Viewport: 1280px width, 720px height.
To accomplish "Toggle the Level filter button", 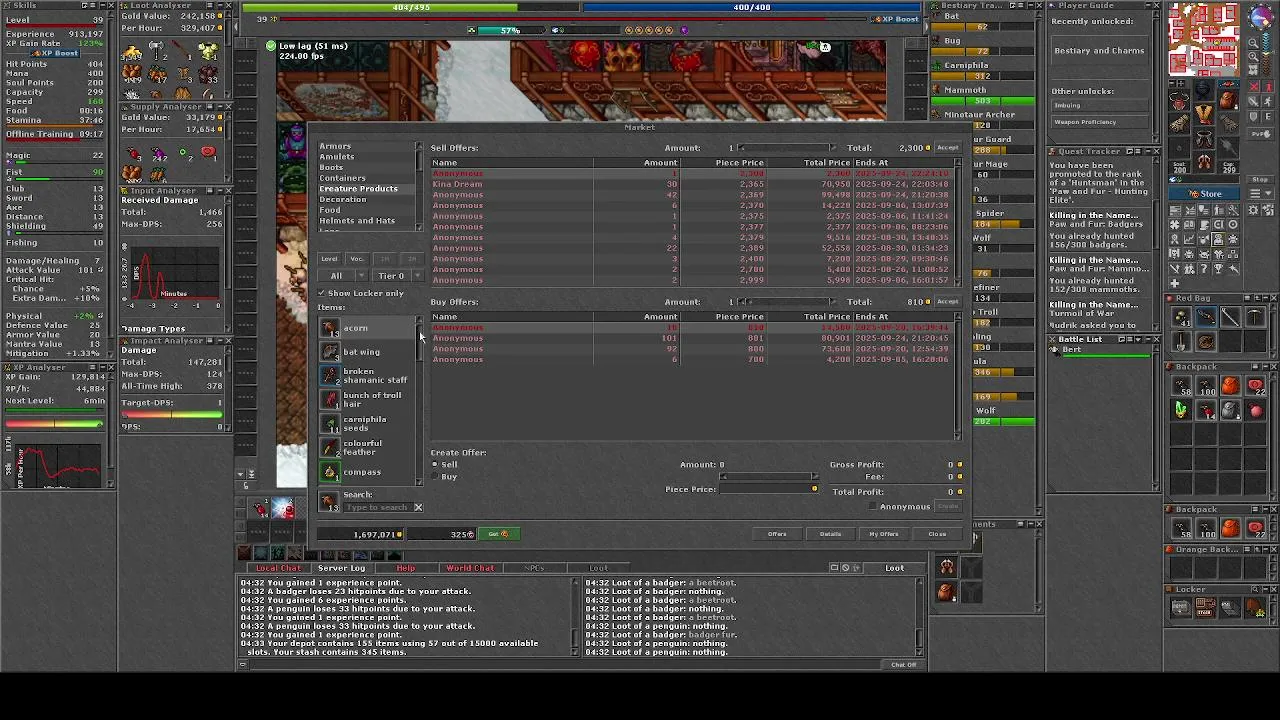I will coord(329,259).
